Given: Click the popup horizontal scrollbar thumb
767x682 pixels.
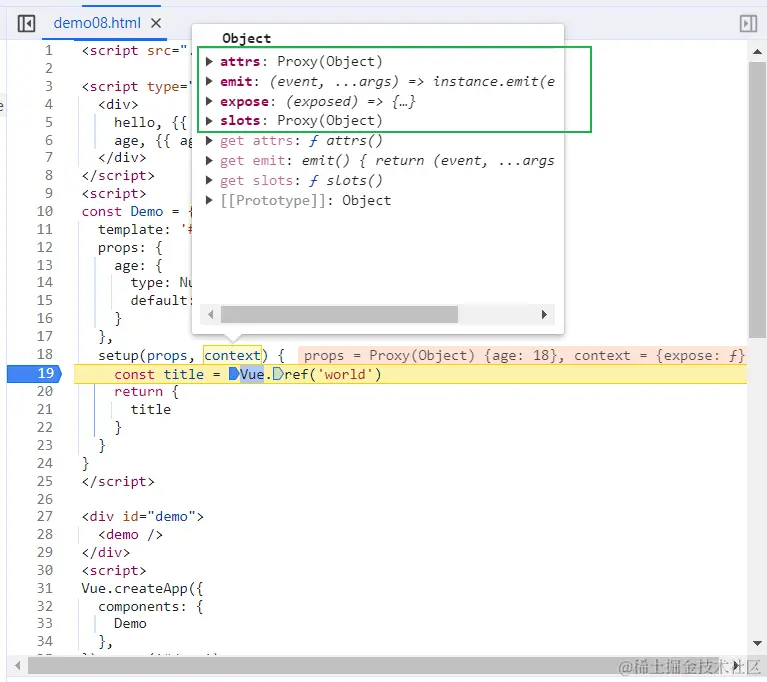Looking at the screenshot, I should pos(339,315).
